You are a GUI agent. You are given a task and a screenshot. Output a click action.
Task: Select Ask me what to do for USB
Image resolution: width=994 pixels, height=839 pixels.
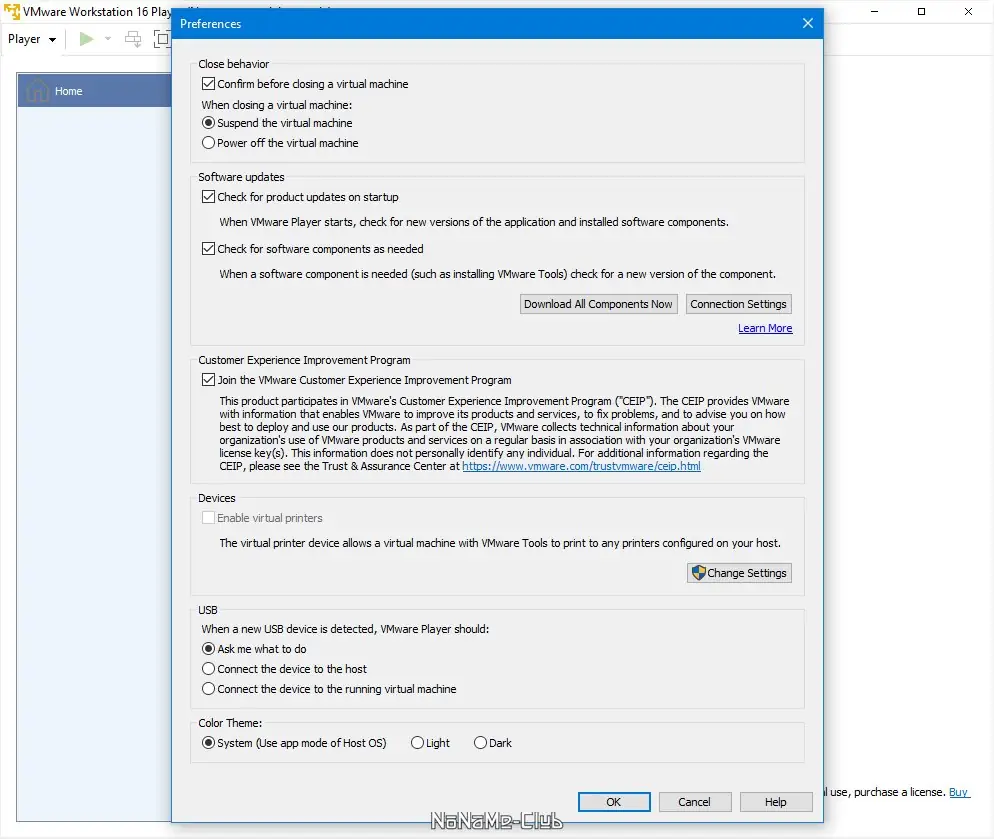208,649
